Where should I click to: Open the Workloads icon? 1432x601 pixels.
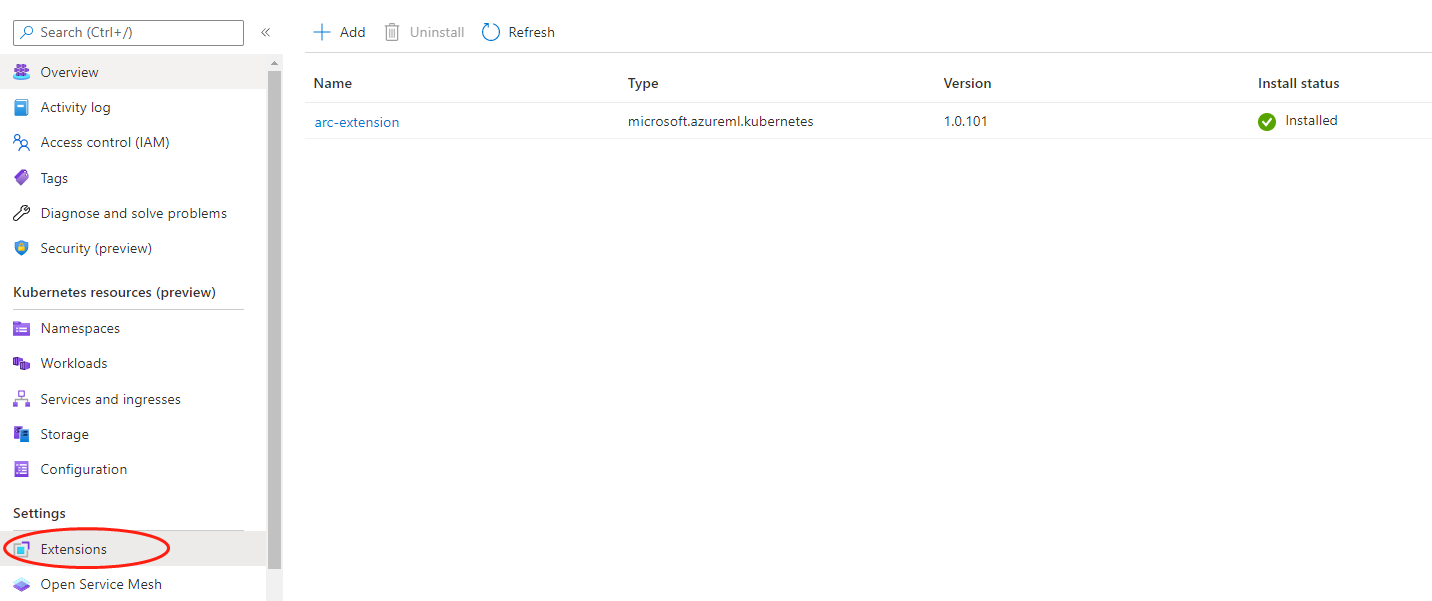click(22, 362)
